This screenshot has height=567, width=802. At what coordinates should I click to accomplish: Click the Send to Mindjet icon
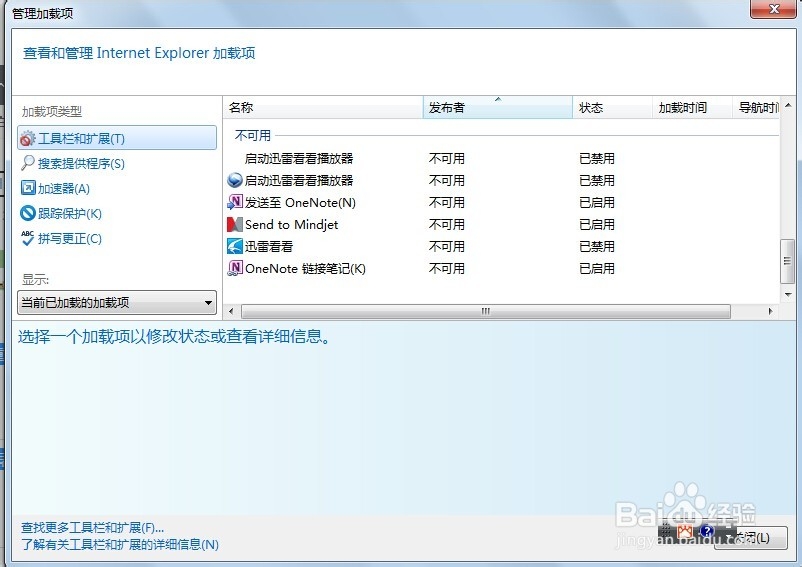point(234,224)
